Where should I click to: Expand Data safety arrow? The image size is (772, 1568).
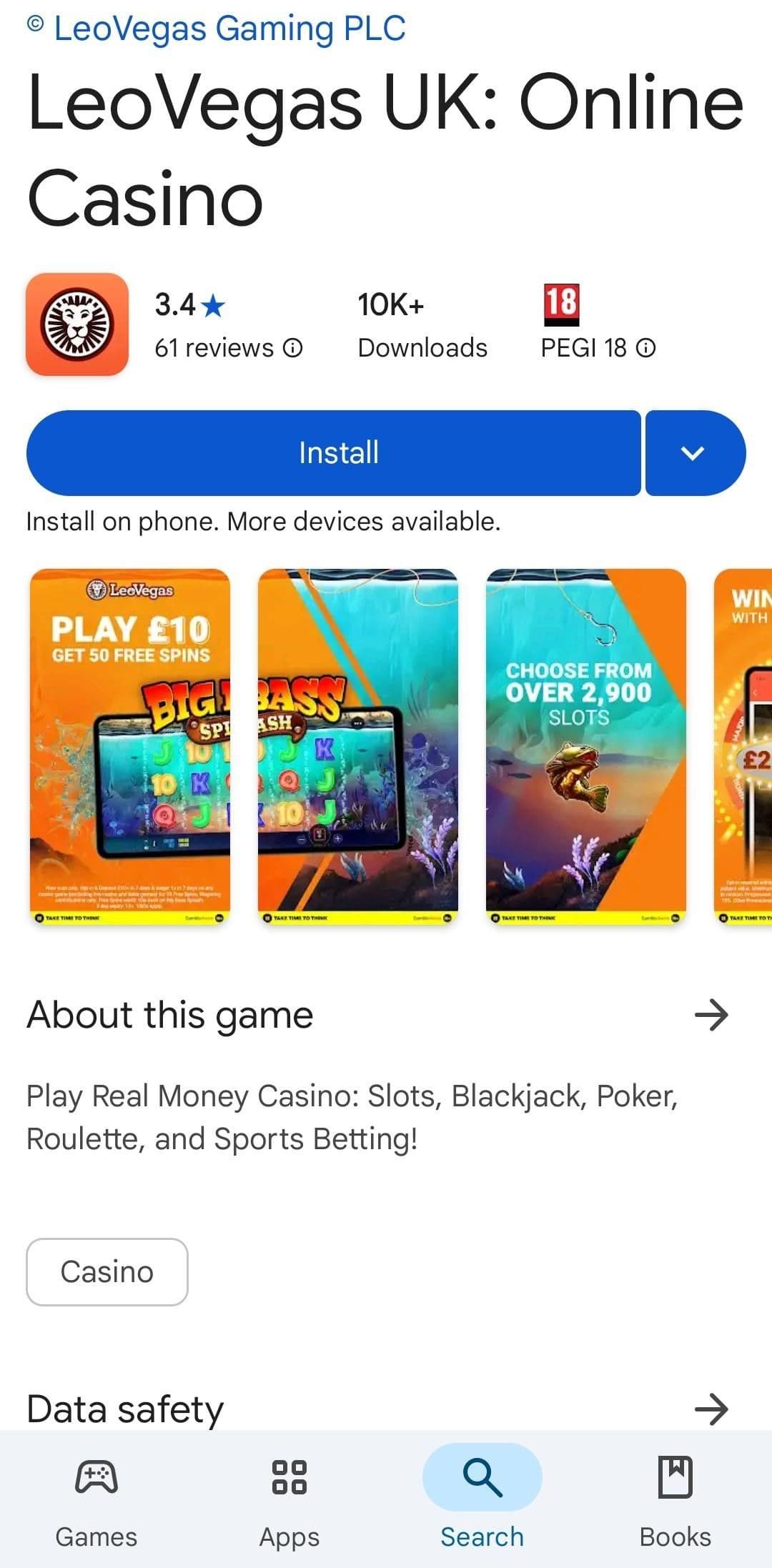(x=711, y=1409)
